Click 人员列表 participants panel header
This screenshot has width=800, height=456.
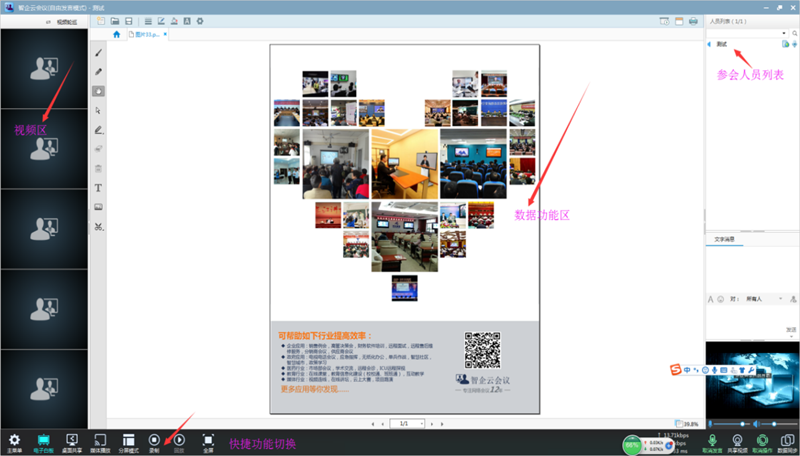[728, 21]
